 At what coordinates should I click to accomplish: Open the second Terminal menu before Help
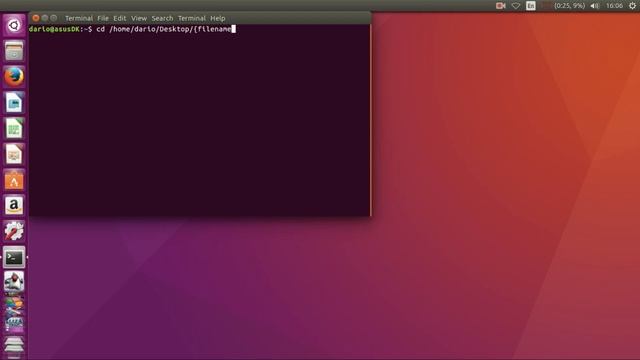point(192,18)
